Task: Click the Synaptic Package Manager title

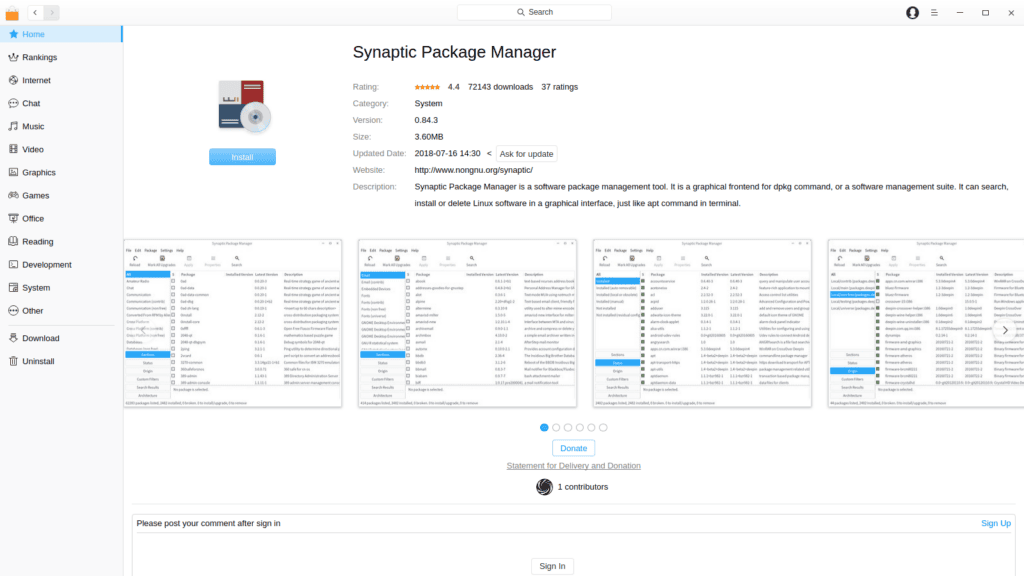Action: point(455,52)
